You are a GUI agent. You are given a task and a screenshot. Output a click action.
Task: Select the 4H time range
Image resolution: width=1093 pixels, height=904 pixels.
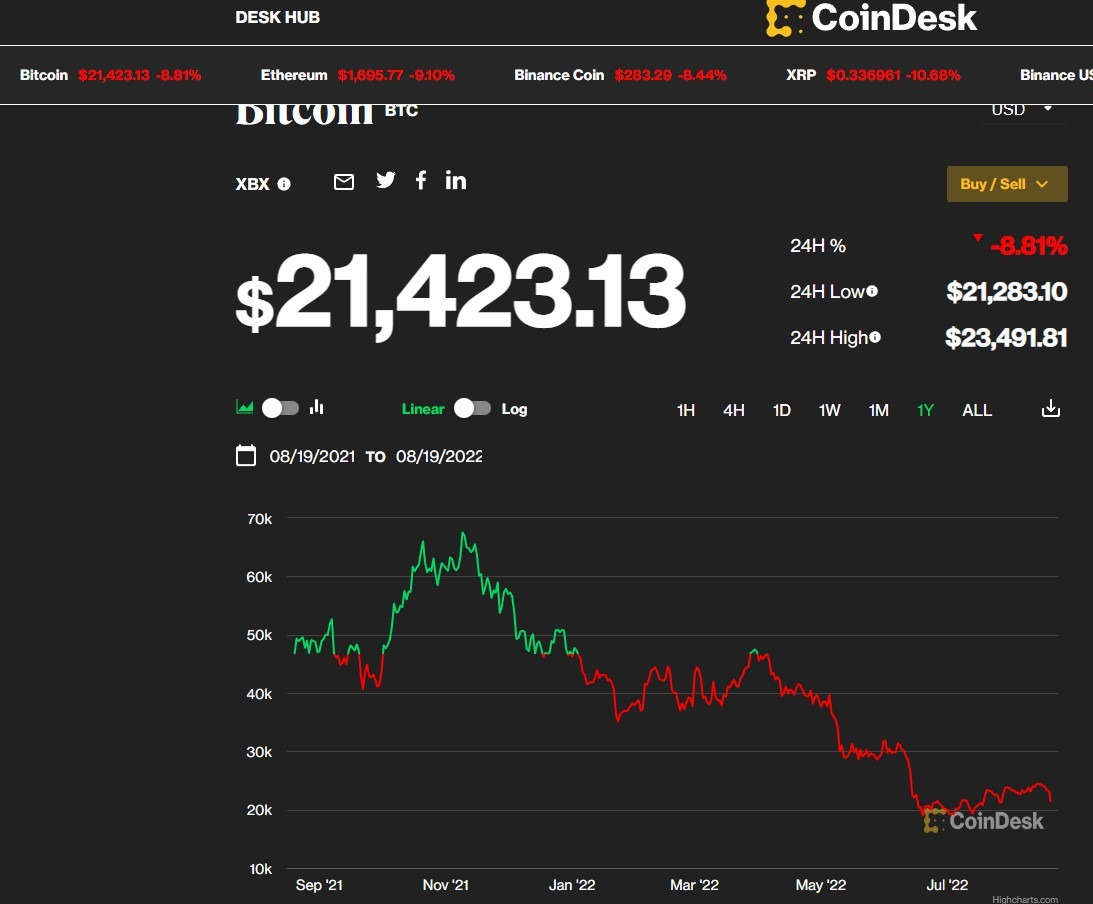coord(734,411)
